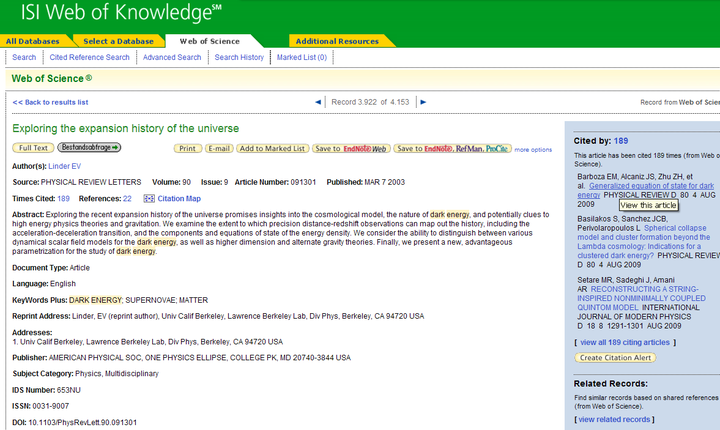720x430 pixels.
Task: Click the Publisher address text
Action: click(199, 357)
